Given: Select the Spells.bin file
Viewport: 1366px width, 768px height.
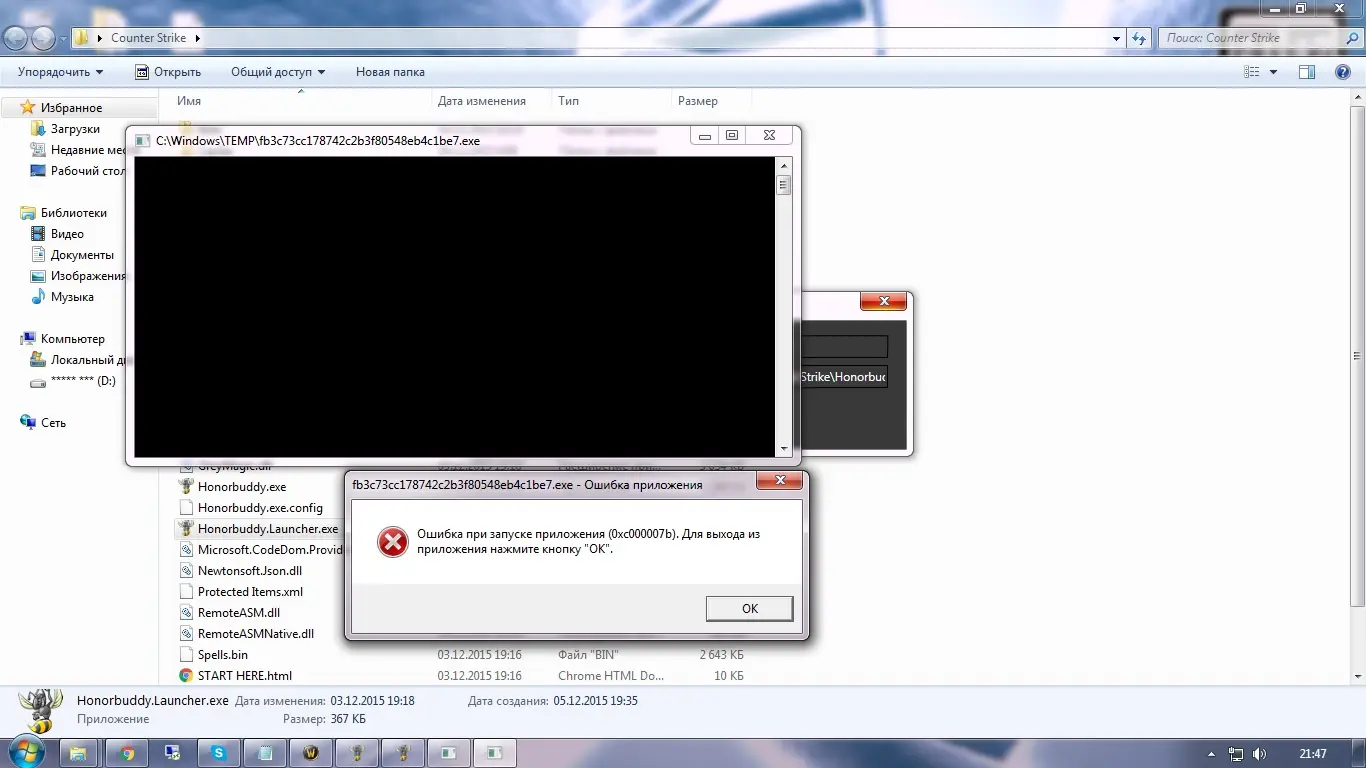Looking at the screenshot, I should [223, 655].
